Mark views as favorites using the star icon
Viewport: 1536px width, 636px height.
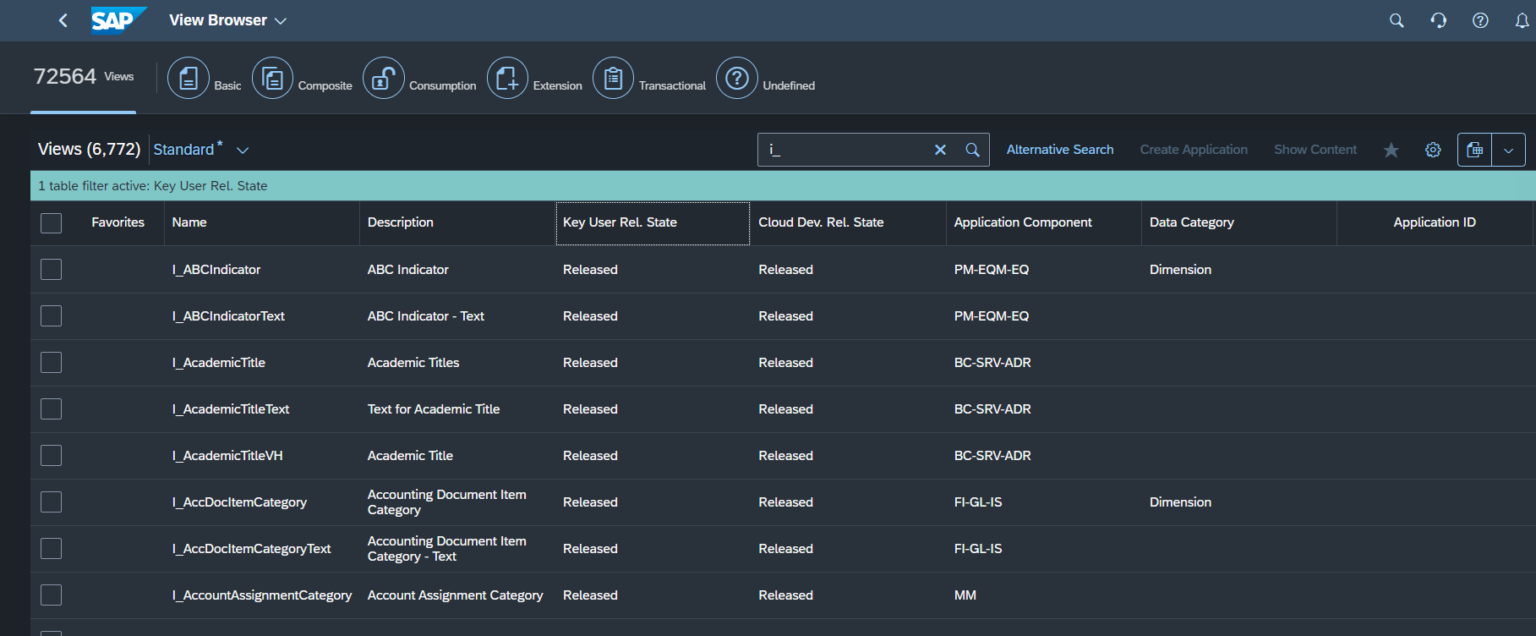click(1390, 149)
